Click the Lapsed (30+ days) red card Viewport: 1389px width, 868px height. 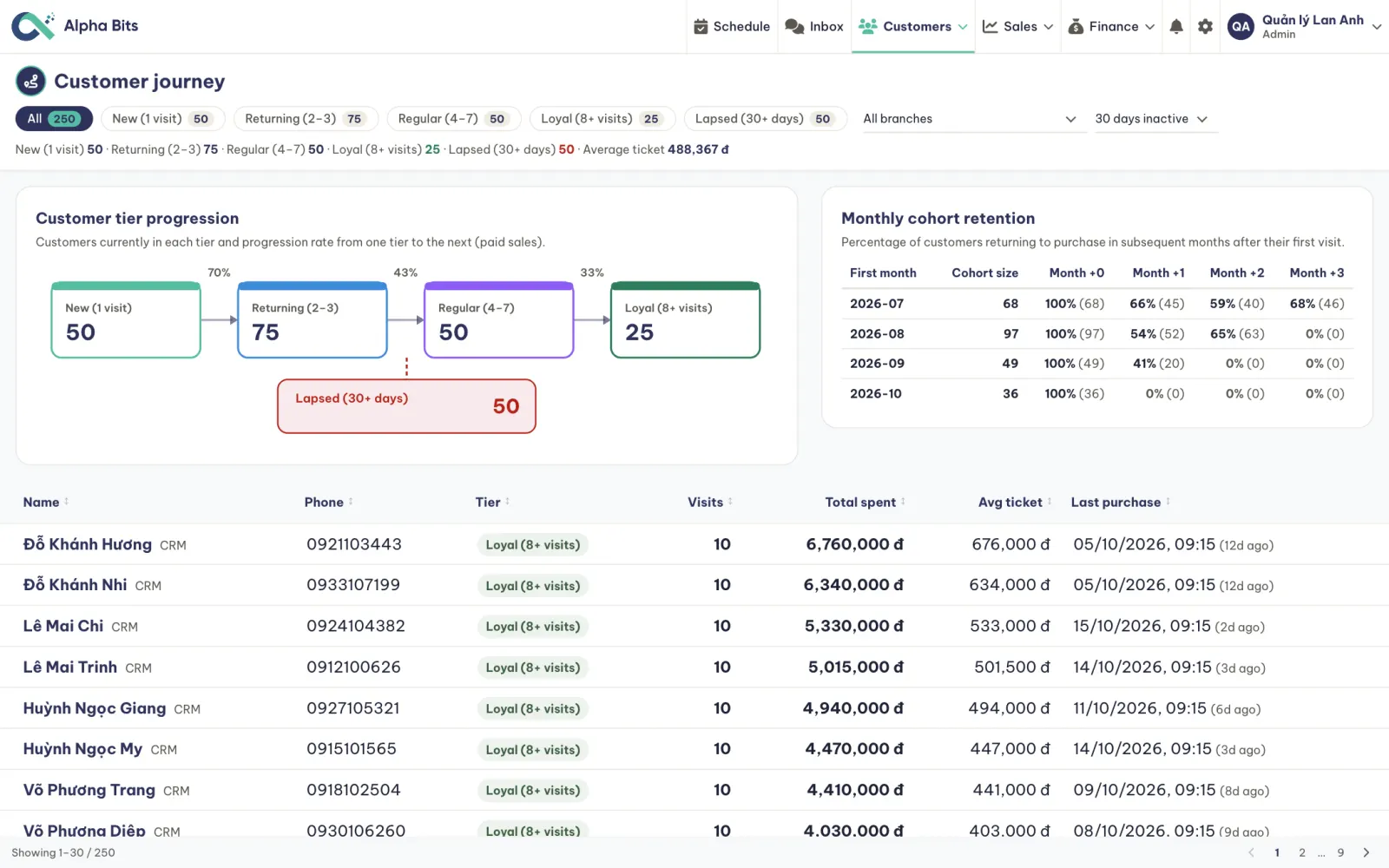click(x=406, y=406)
